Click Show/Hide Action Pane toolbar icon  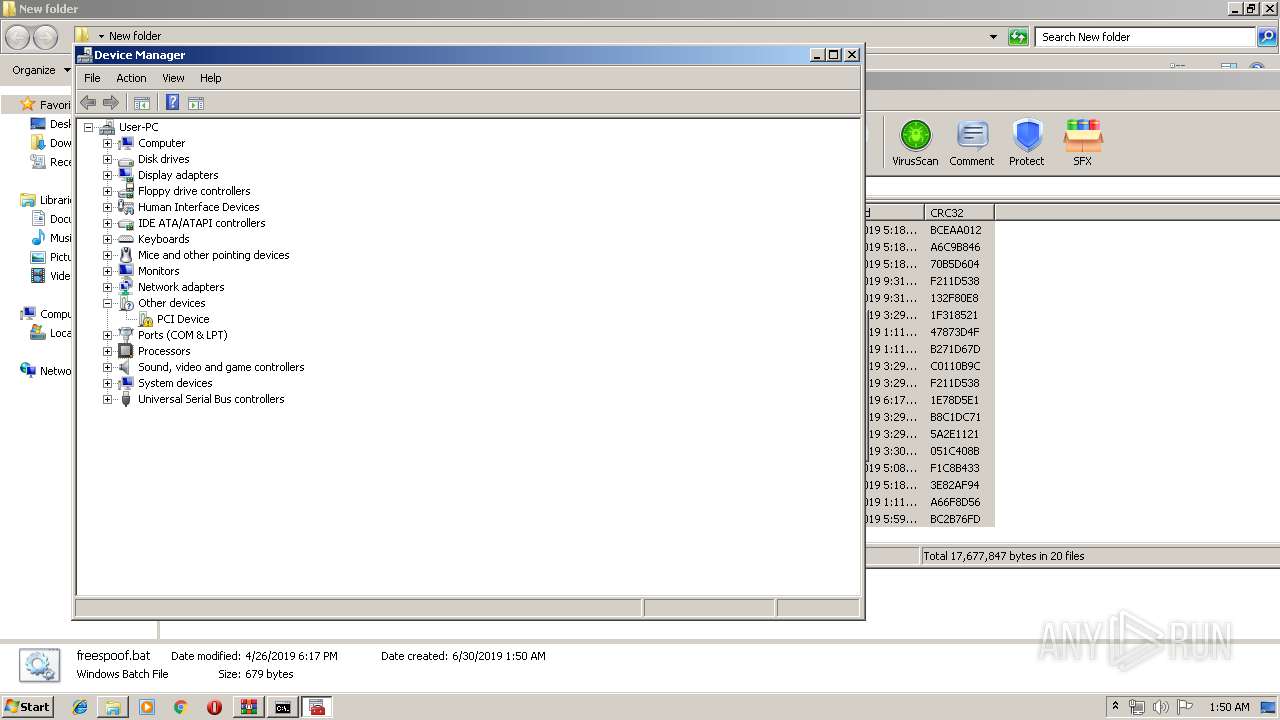click(x=196, y=103)
